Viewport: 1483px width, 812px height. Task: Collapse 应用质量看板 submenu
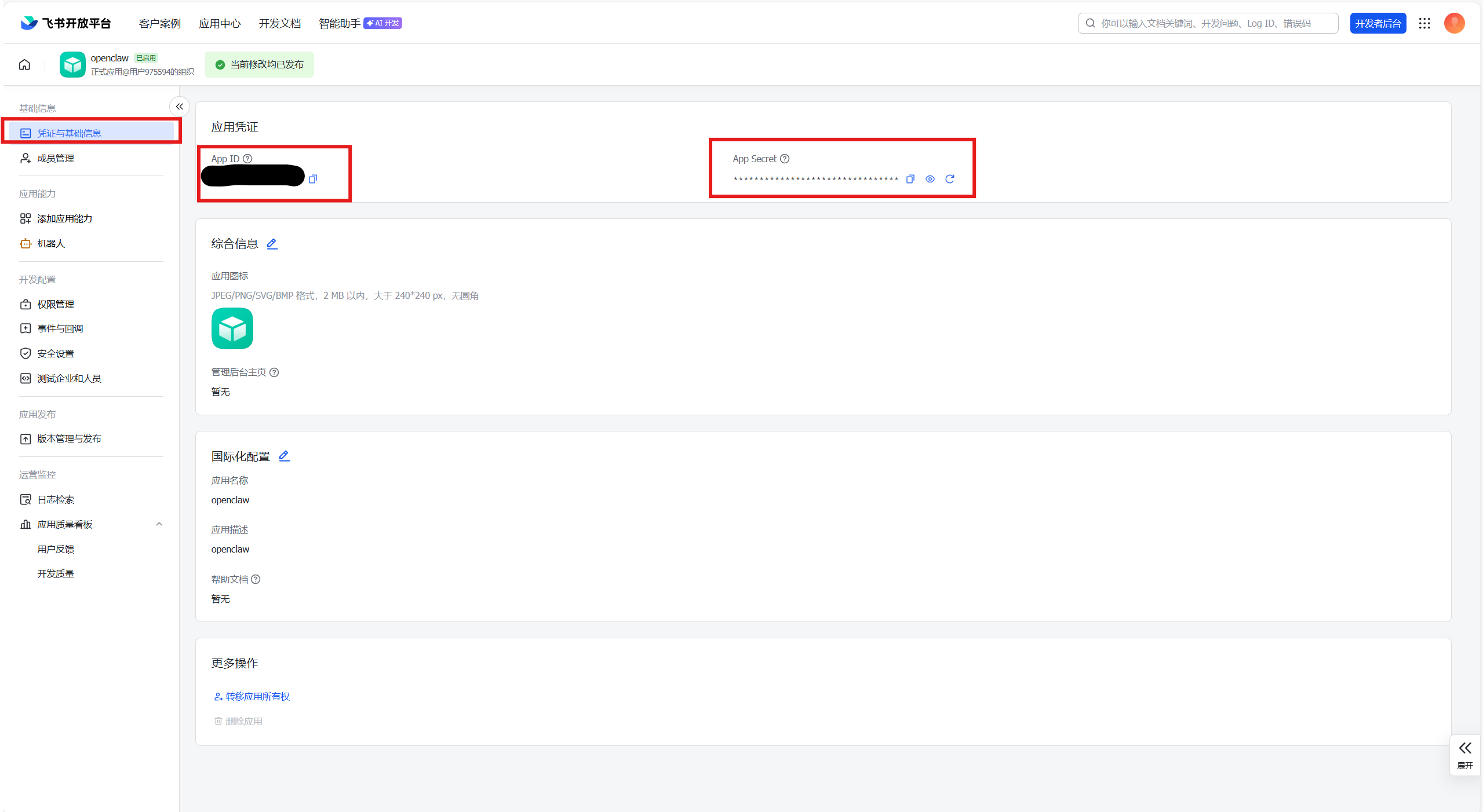click(x=159, y=524)
